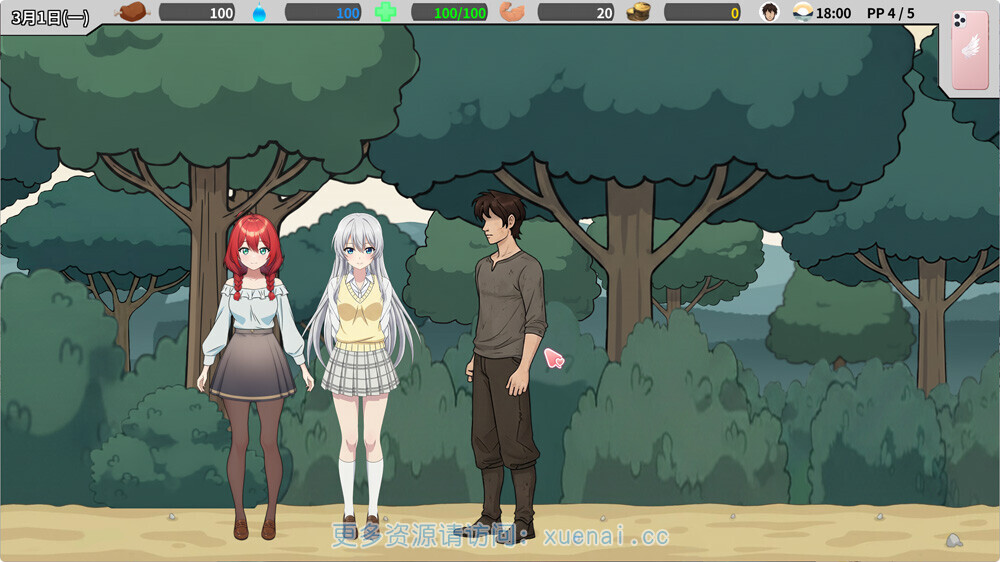Click the blue water drop thirst icon
Viewport: 1000px width, 562px height.
point(259,12)
